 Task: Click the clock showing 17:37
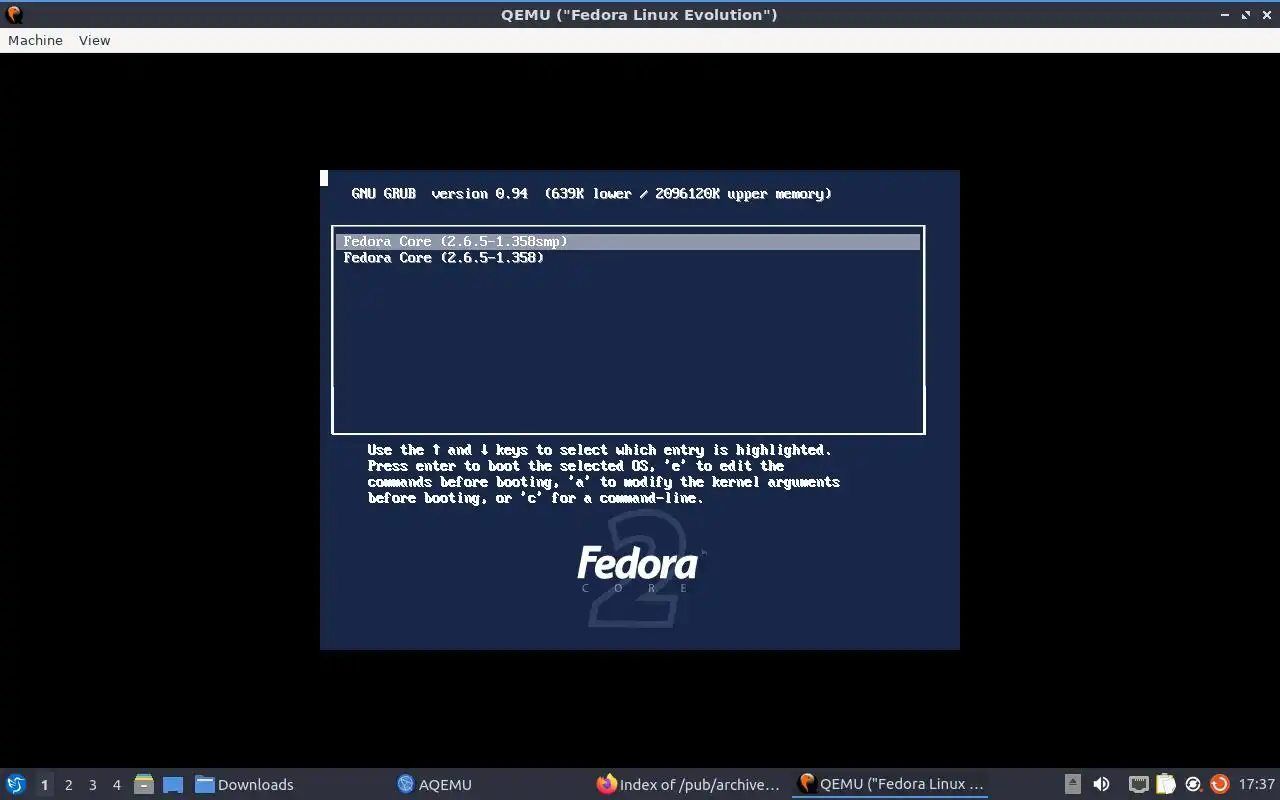click(x=1257, y=784)
